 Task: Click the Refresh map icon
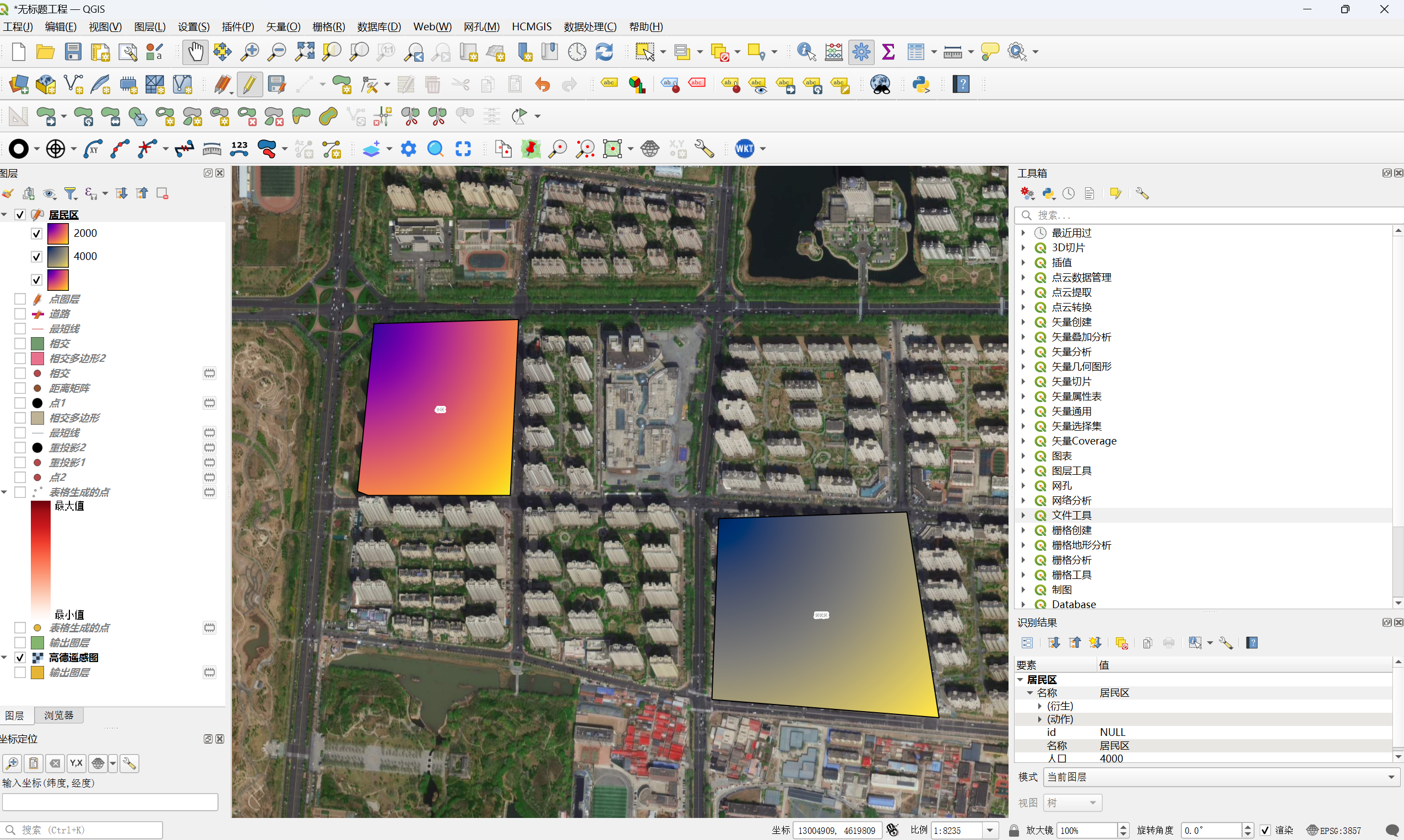(x=604, y=52)
